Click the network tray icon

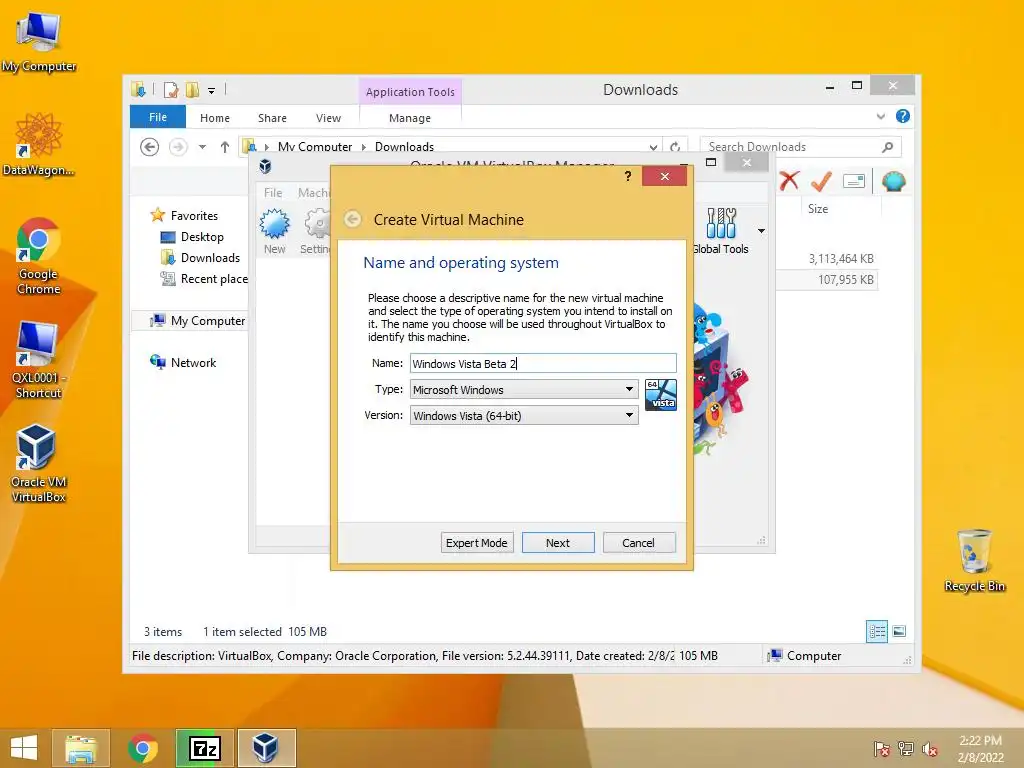(x=905, y=749)
